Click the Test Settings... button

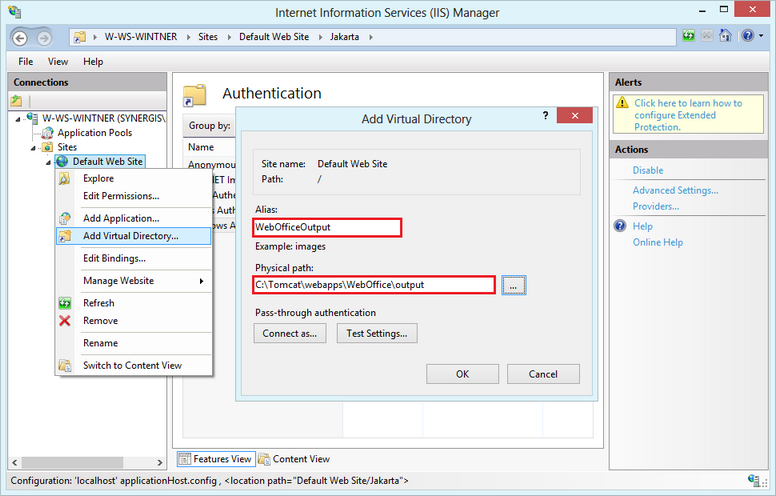click(x=377, y=333)
